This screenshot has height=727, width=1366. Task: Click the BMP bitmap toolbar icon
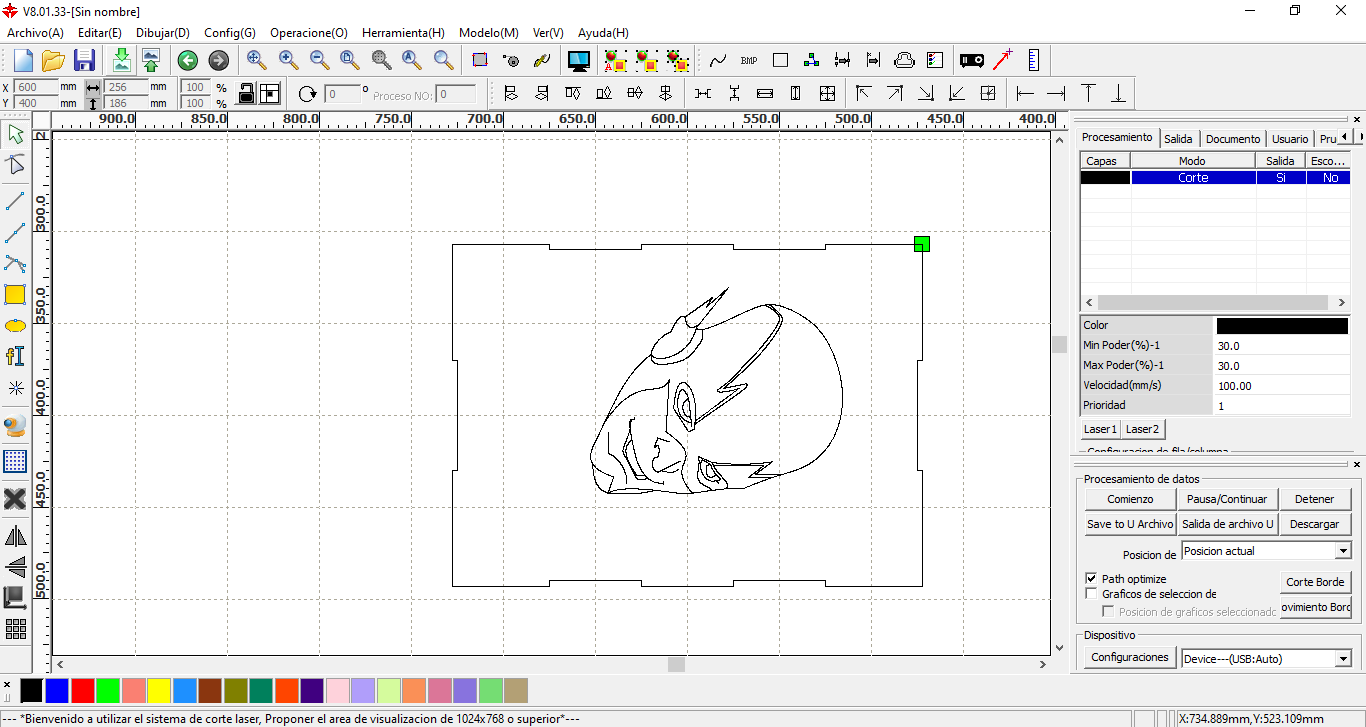pyautogui.click(x=749, y=60)
